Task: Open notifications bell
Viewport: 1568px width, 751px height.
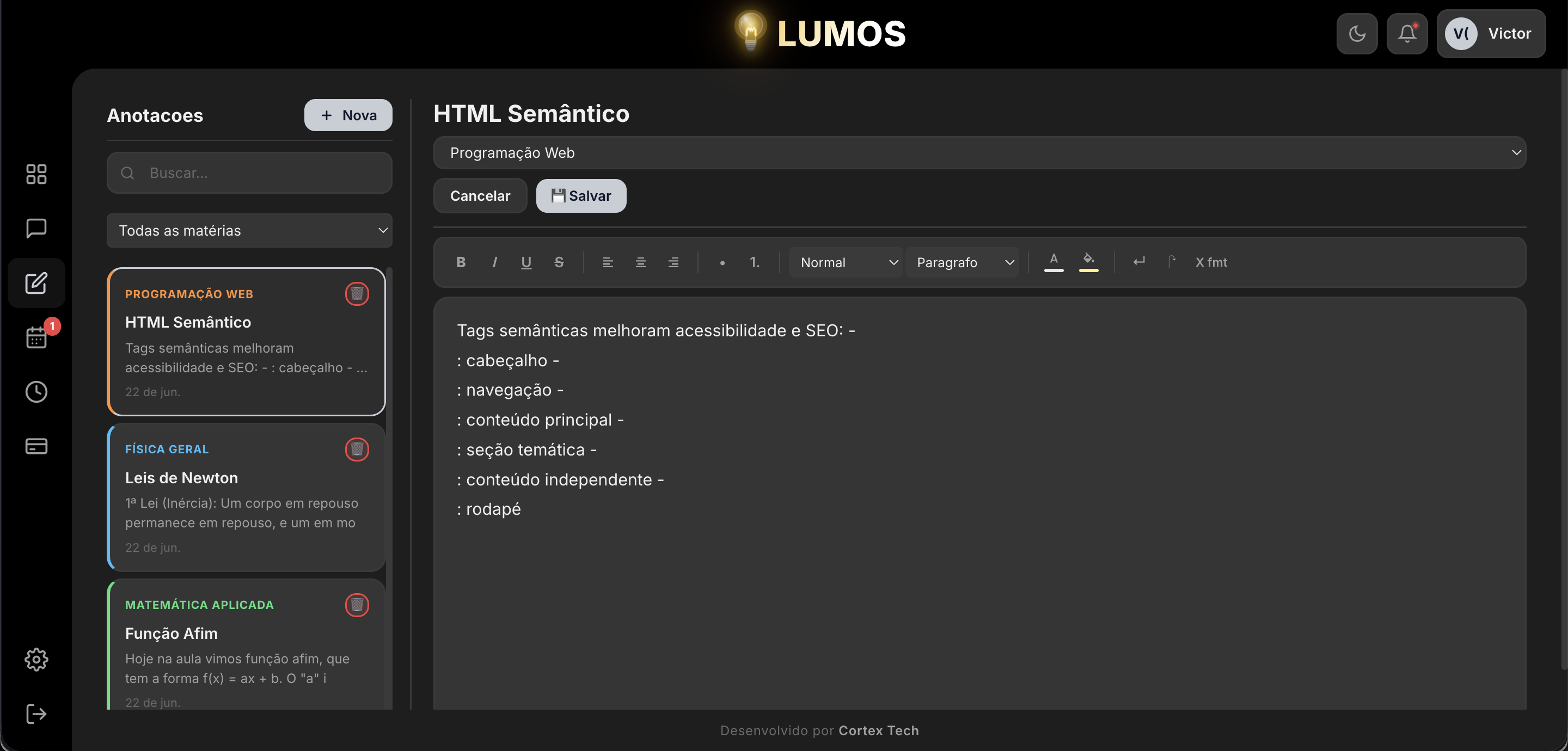Action: (1407, 34)
